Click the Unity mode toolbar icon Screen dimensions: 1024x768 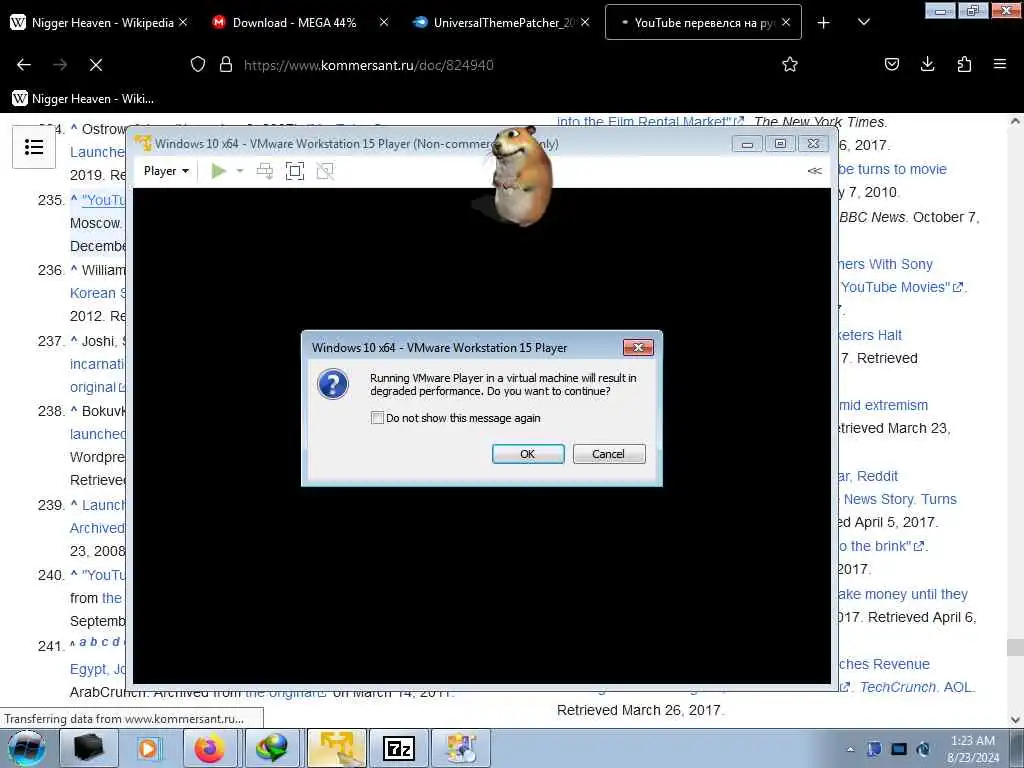coord(325,171)
